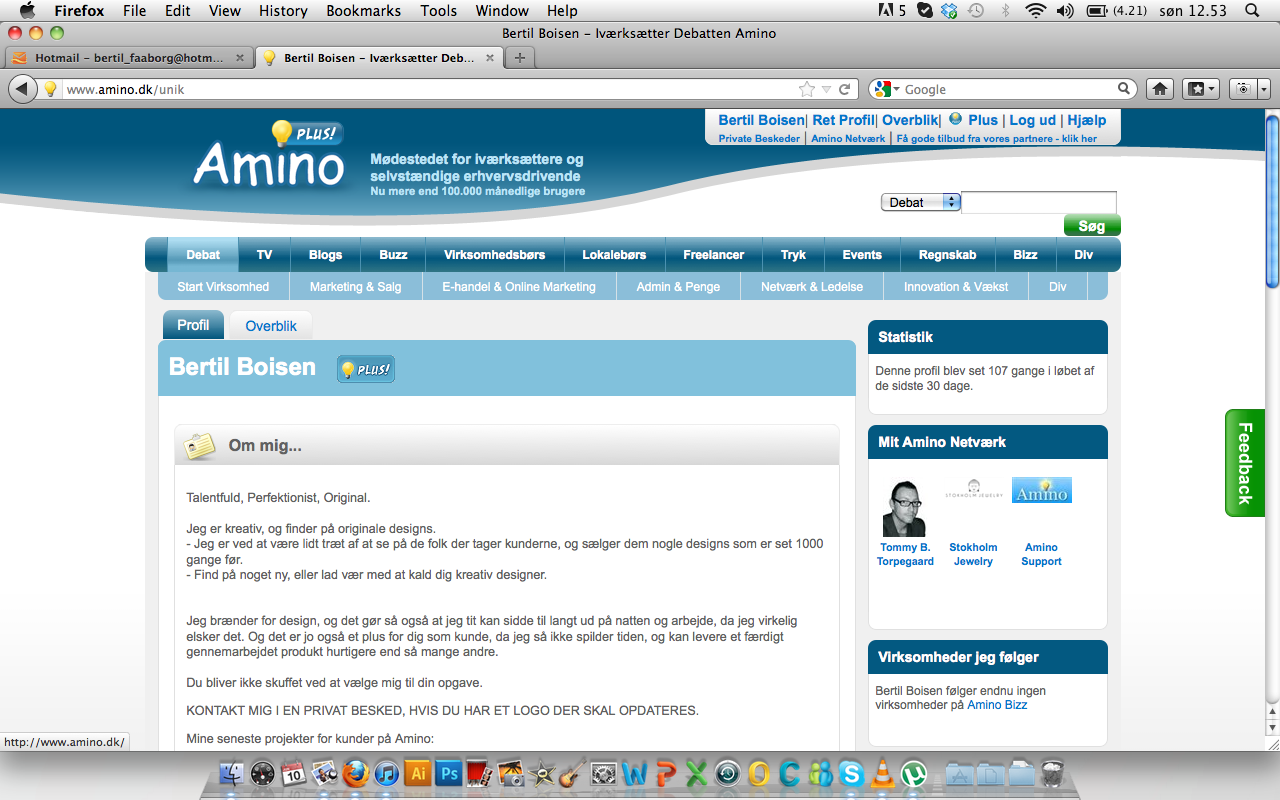
Task: Click the green Søg button
Action: [1092, 226]
